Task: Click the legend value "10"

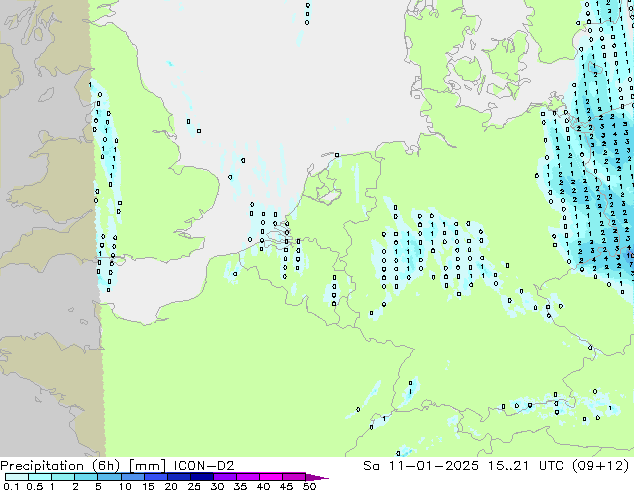Action: coord(125,486)
